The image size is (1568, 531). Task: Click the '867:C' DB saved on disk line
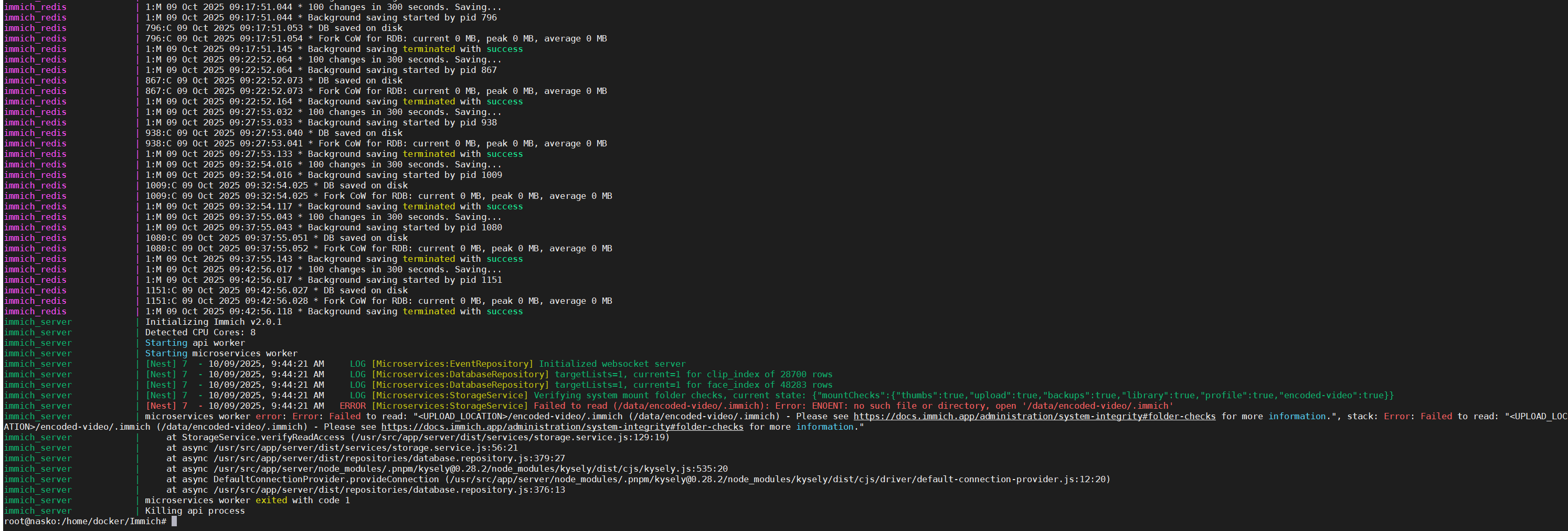[274, 80]
